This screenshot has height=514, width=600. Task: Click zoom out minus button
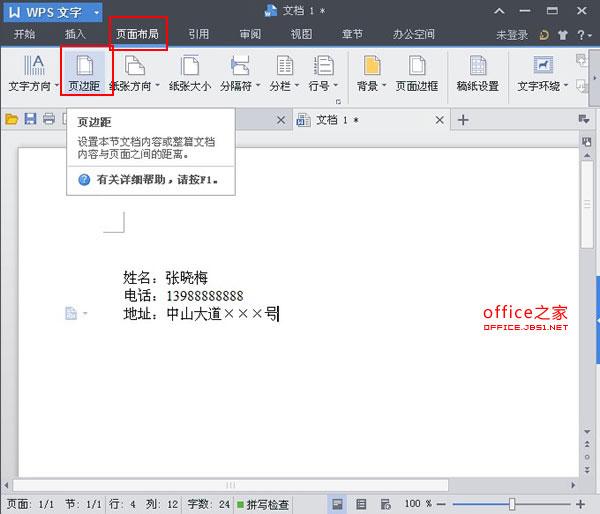tap(441, 504)
